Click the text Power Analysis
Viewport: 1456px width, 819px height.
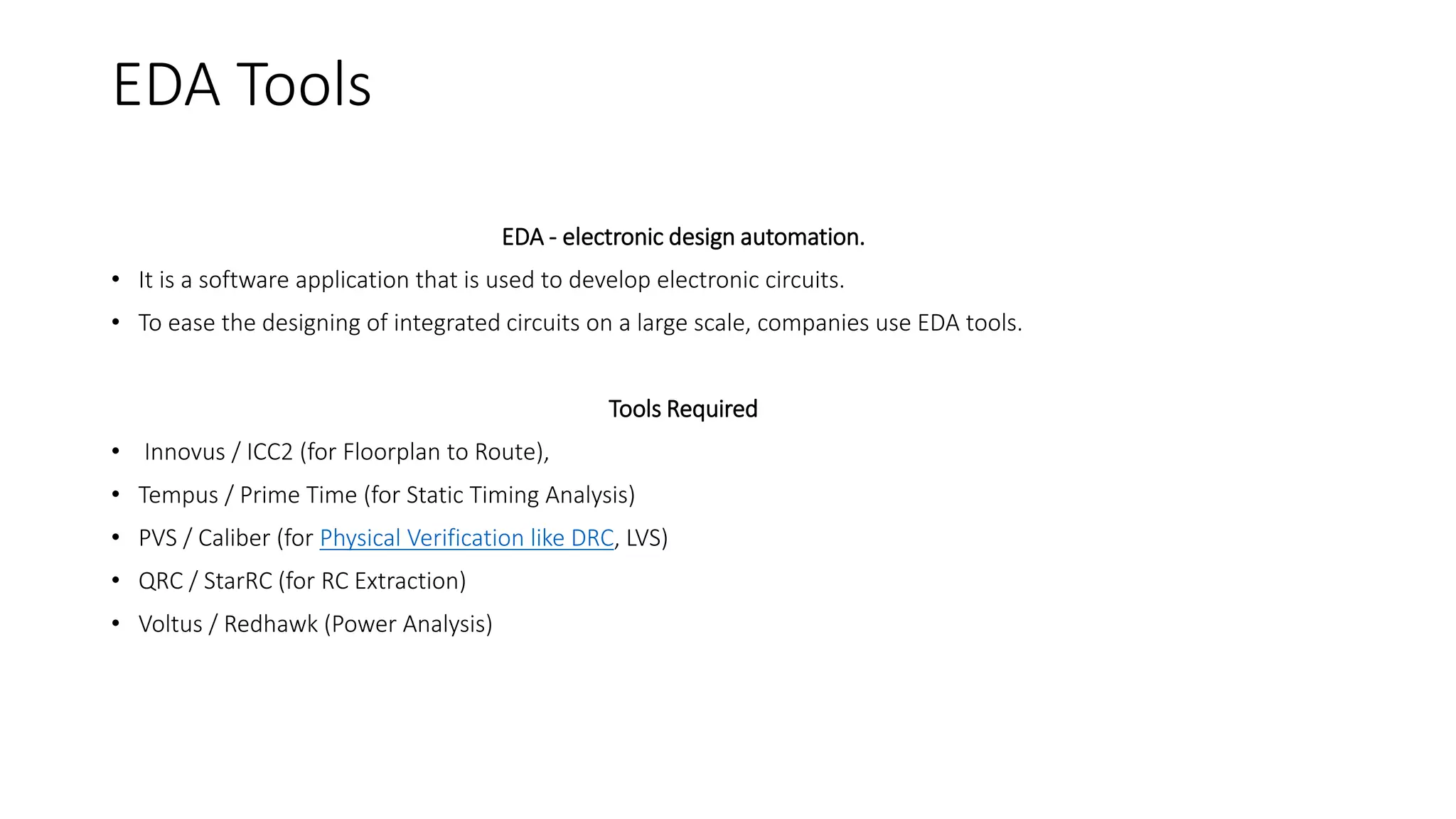point(408,624)
